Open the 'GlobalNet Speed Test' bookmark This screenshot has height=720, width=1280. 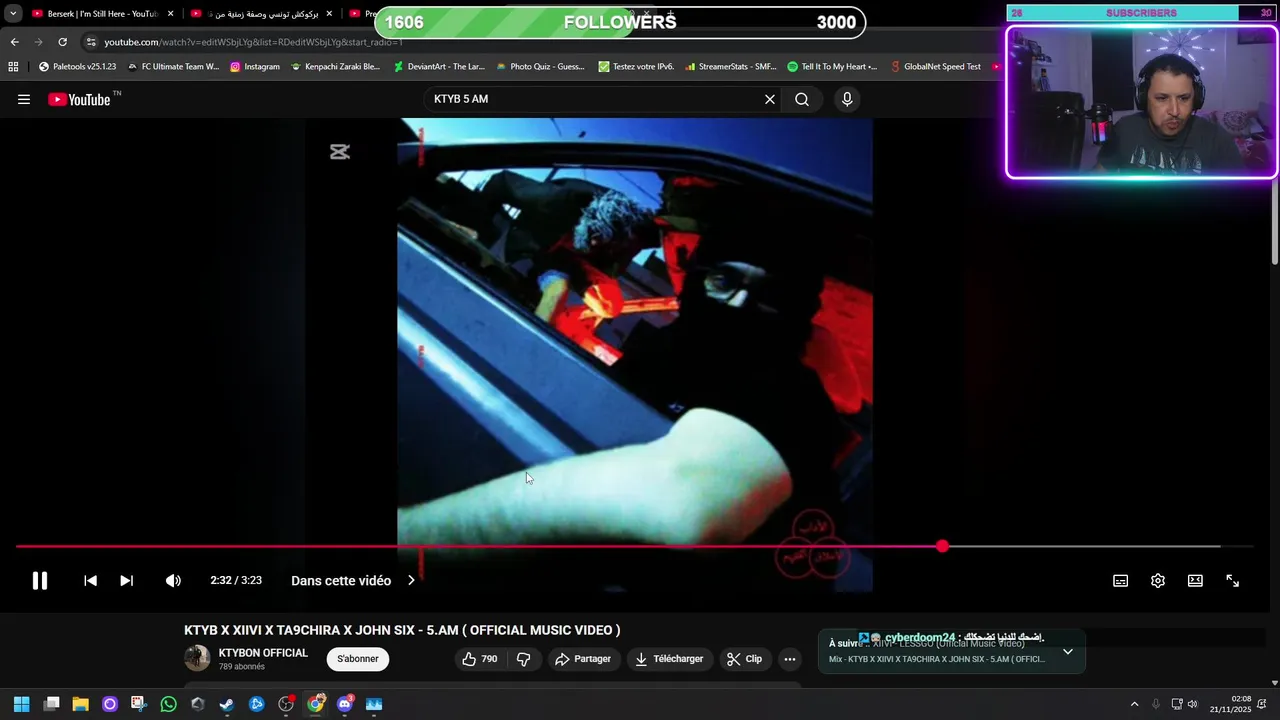pyautogui.click(x=934, y=67)
